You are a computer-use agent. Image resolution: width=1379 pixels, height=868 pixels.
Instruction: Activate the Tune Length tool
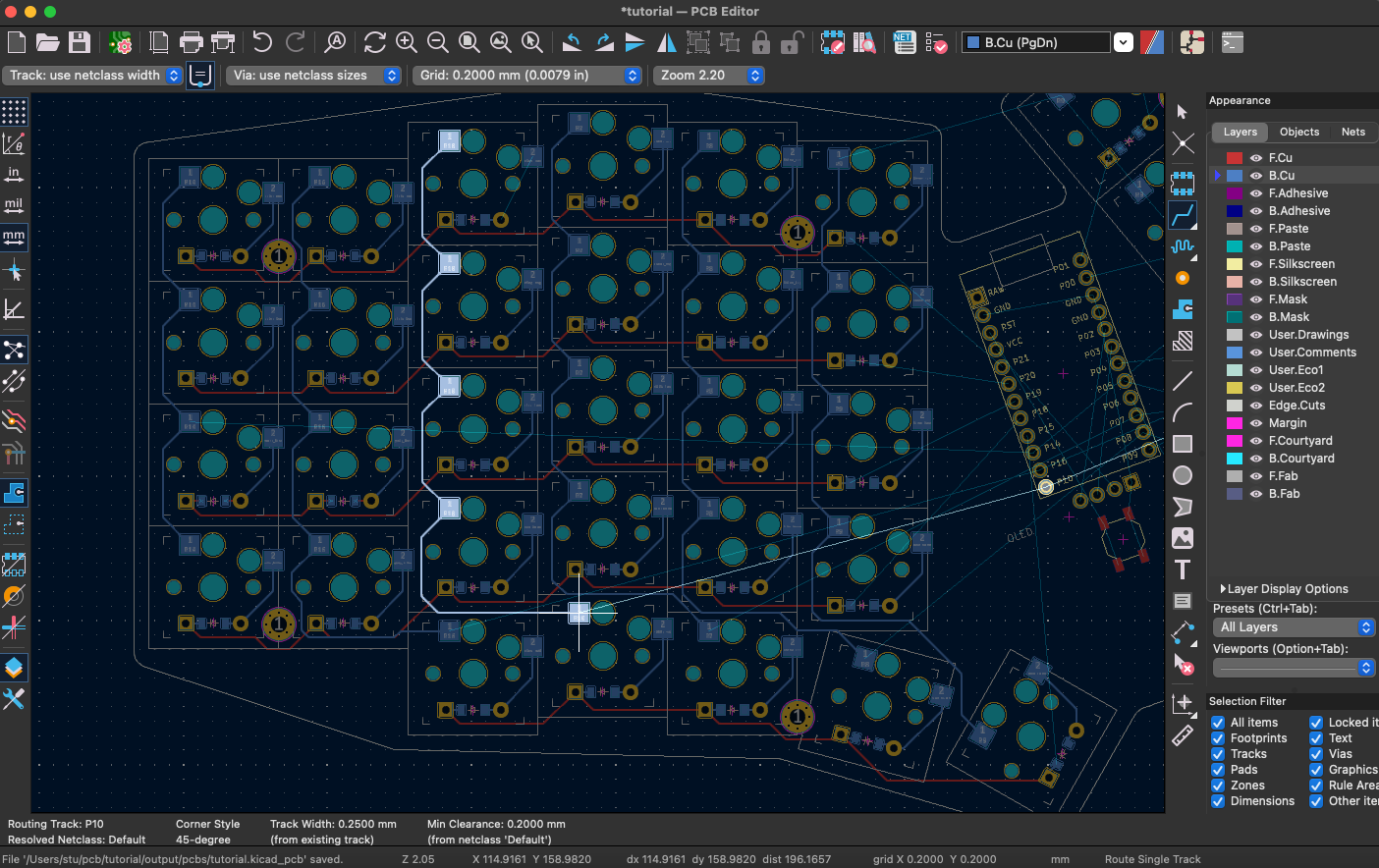[x=1183, y=246]
